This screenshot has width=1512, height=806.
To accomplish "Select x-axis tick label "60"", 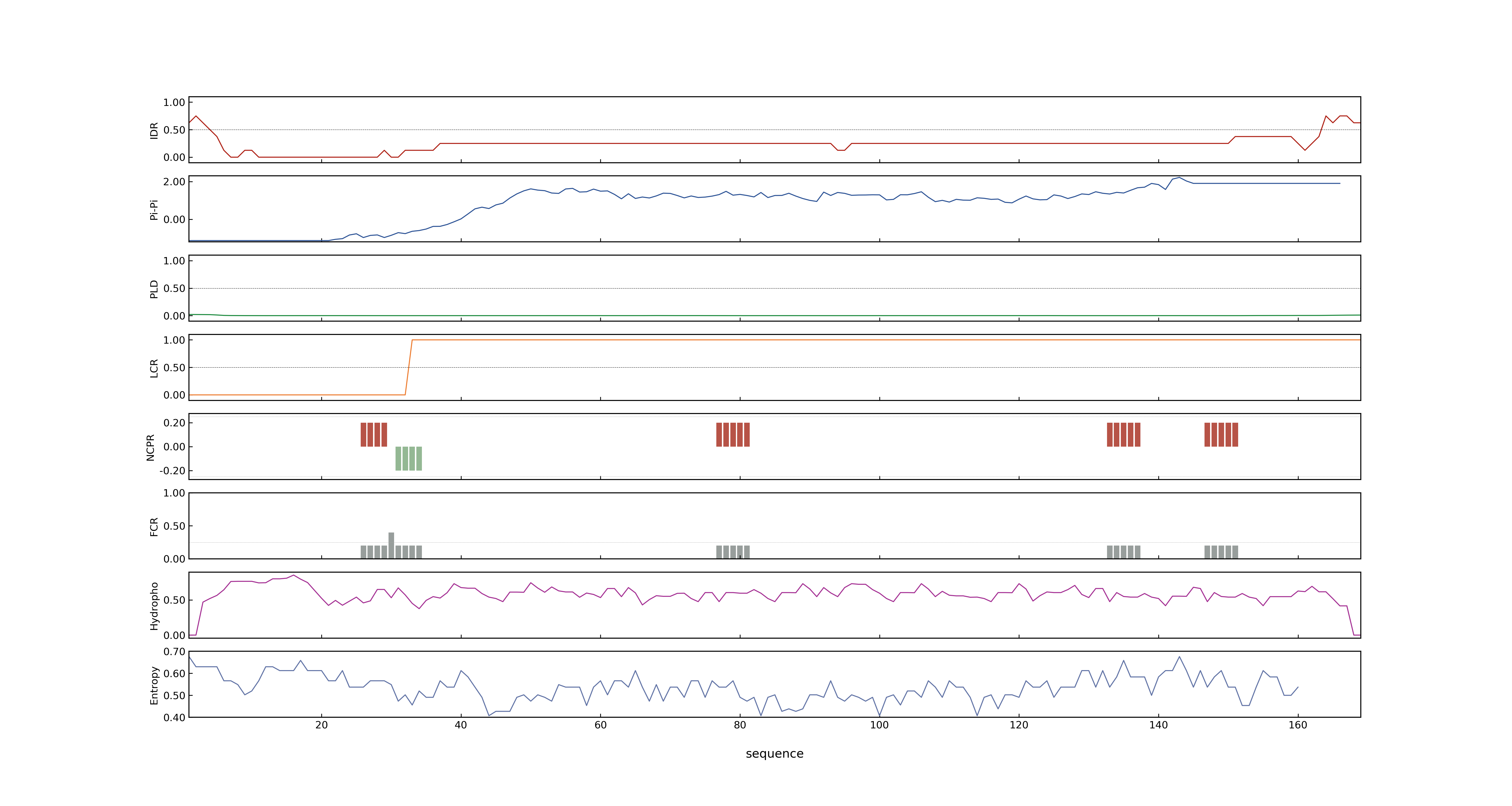I will click(600, 725).
